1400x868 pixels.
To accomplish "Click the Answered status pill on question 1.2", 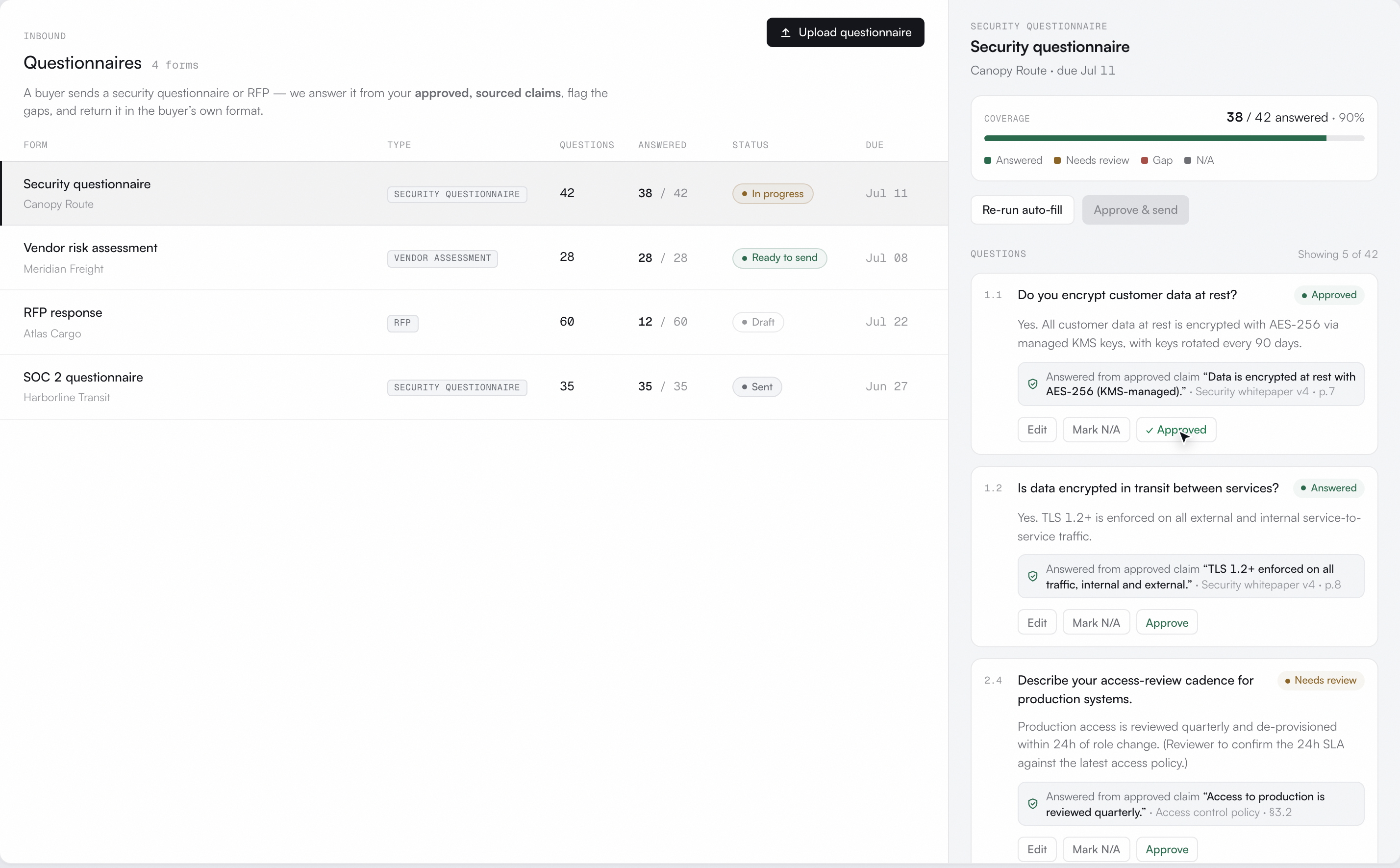I will click(x=1329, y=488).
